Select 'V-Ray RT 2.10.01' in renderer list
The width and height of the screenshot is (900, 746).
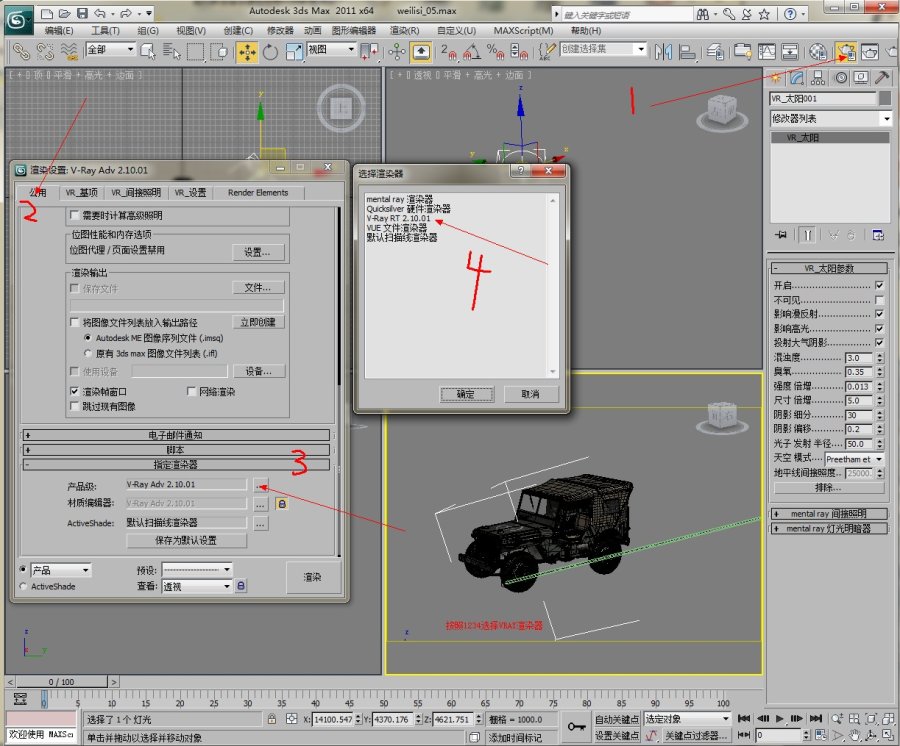(x=398, y=218)
